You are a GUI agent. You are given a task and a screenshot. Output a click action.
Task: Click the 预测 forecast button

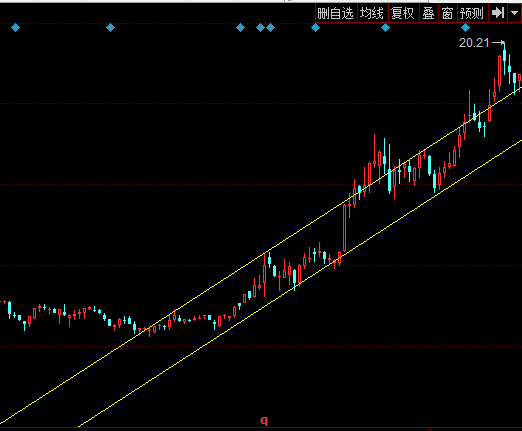pos(472,13)
